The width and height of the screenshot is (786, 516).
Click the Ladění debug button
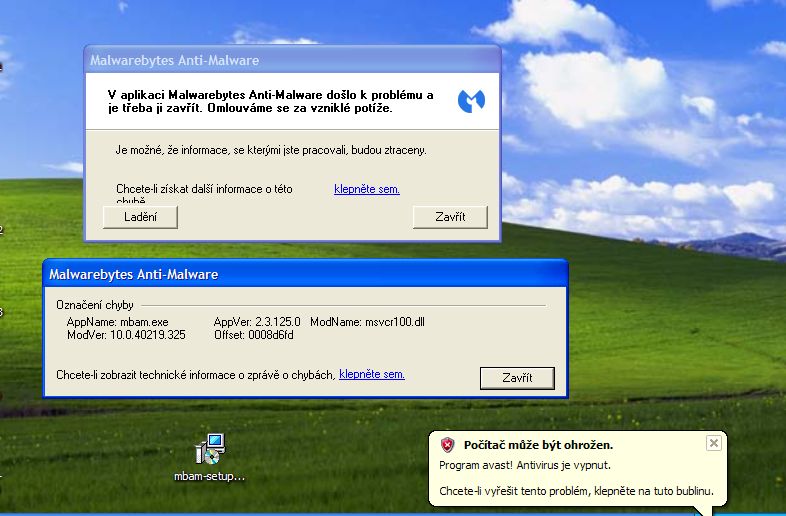coord(140,217)
